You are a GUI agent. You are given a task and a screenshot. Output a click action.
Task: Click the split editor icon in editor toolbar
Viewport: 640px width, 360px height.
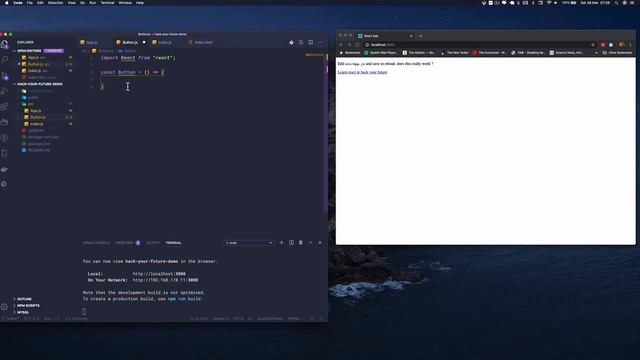[x=311, y=42]
